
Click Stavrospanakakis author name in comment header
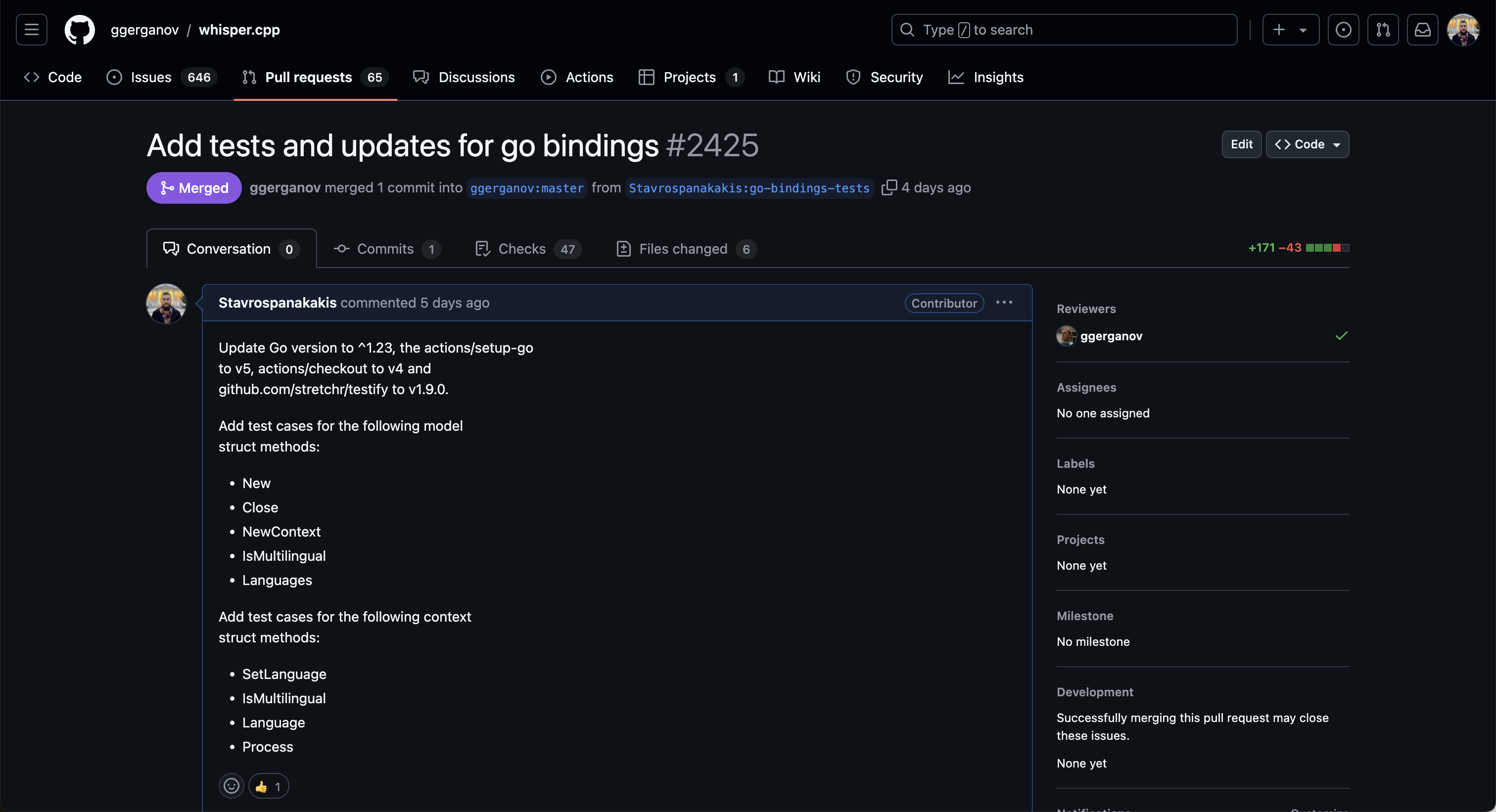click(277, 302)
